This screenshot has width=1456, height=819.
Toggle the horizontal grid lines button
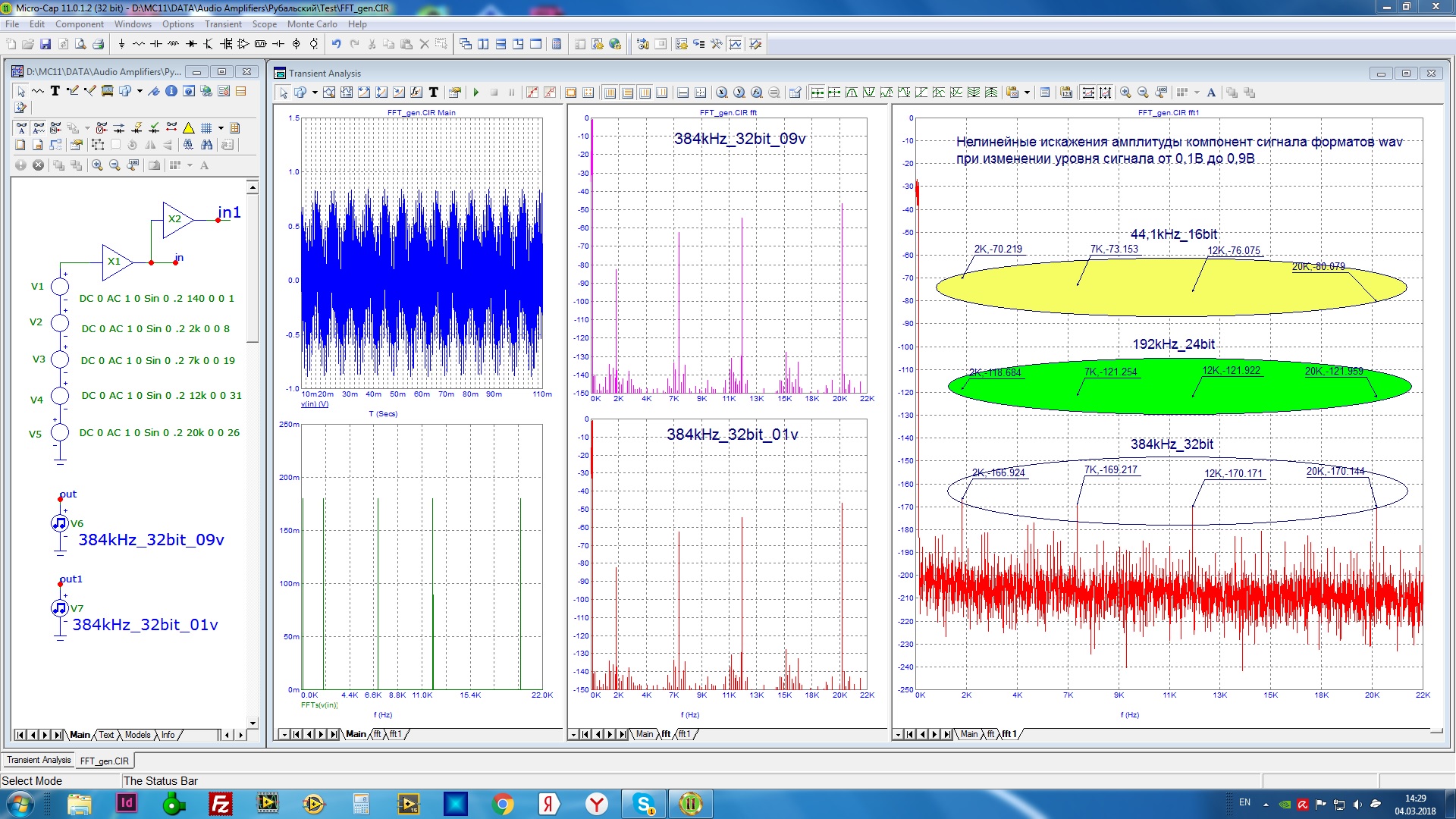pos(628,93)
